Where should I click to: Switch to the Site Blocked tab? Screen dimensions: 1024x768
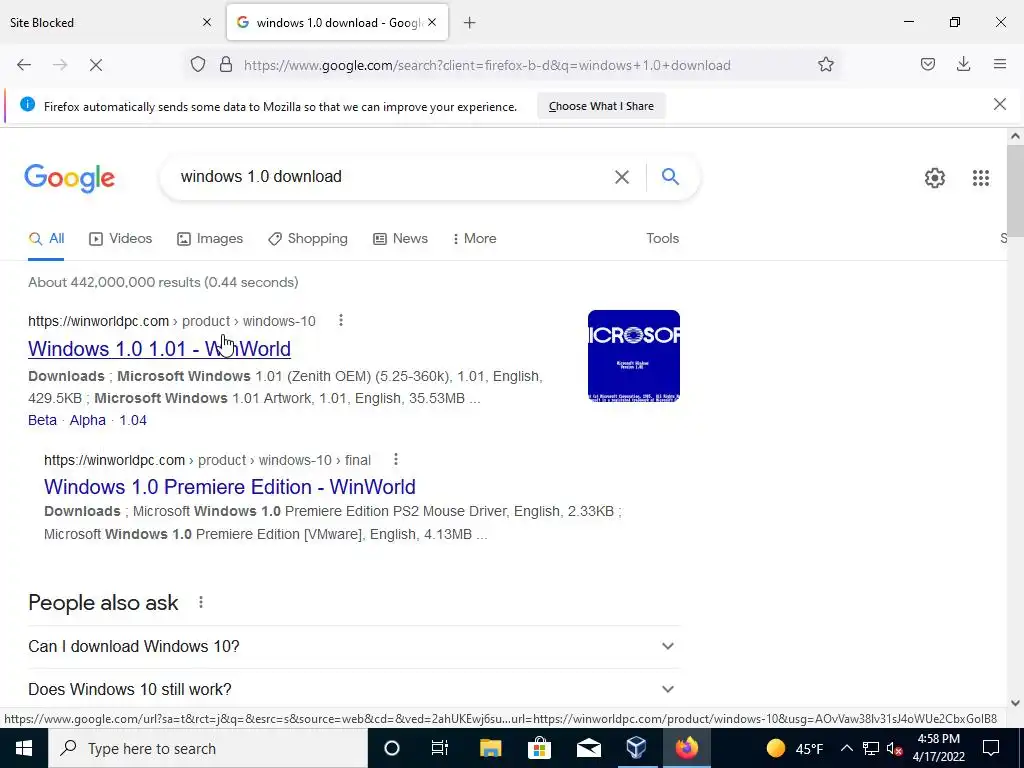pyautogui.click(x=111, y=23)
